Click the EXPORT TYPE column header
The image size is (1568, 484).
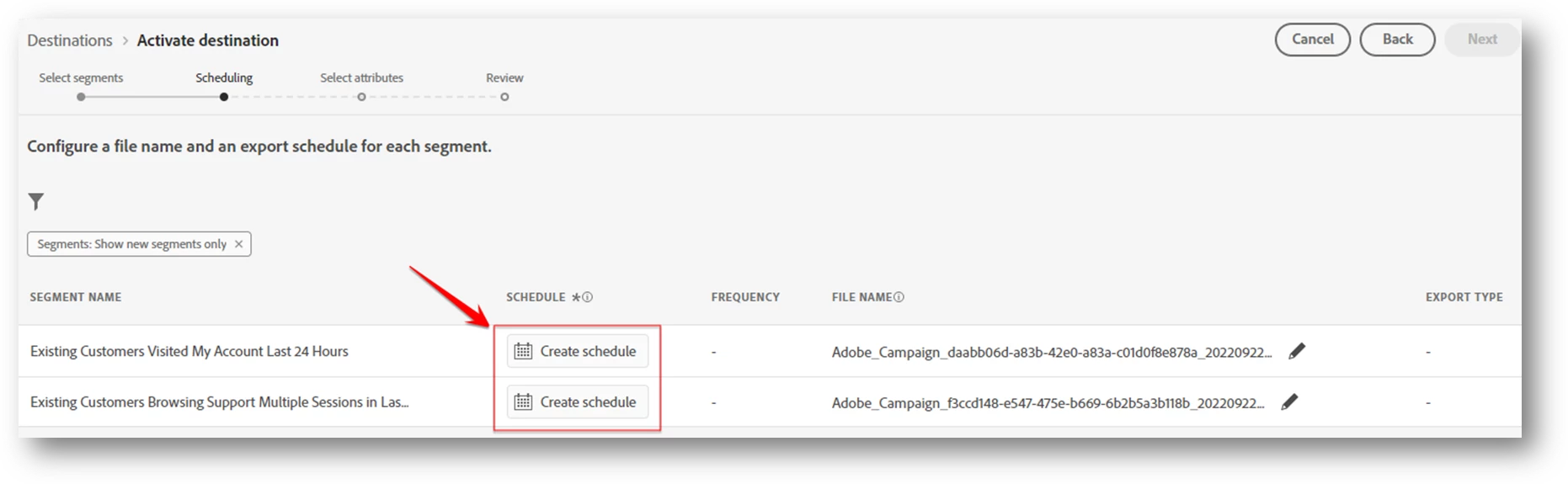click(x=1464, y=297)
